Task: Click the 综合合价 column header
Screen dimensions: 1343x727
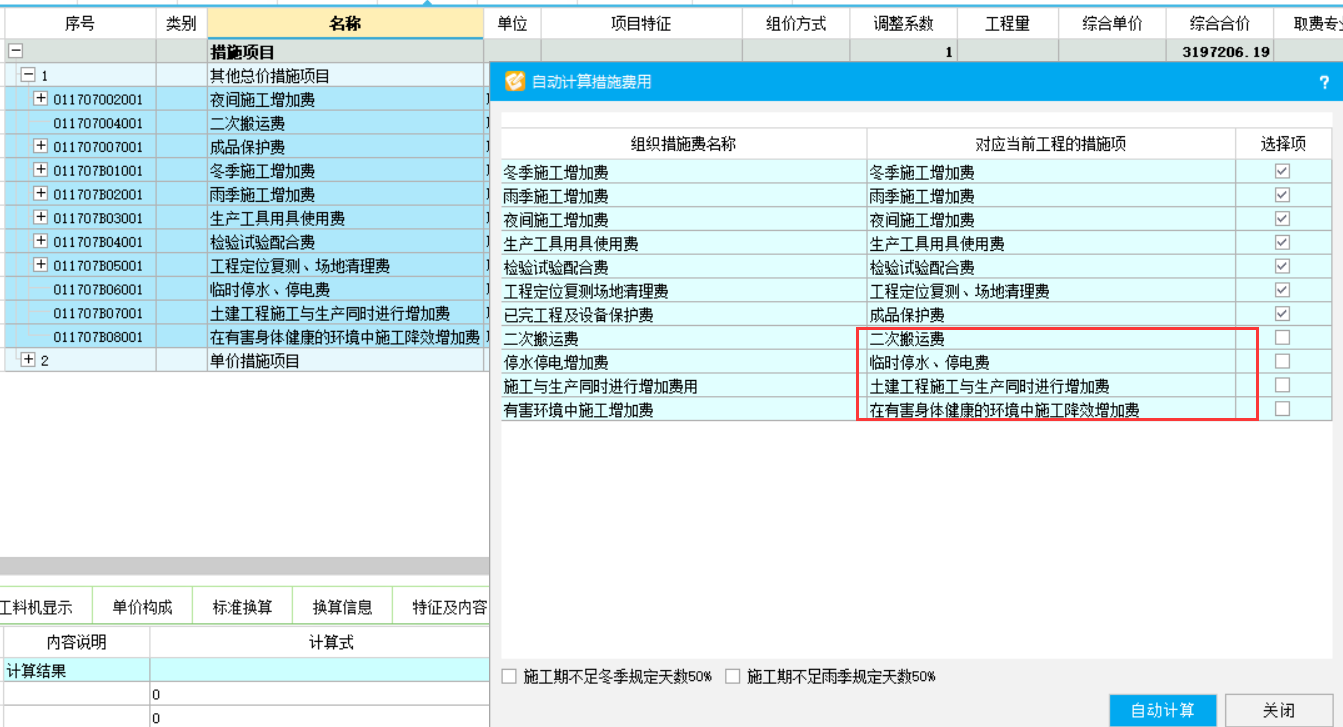Action: 1219,24
